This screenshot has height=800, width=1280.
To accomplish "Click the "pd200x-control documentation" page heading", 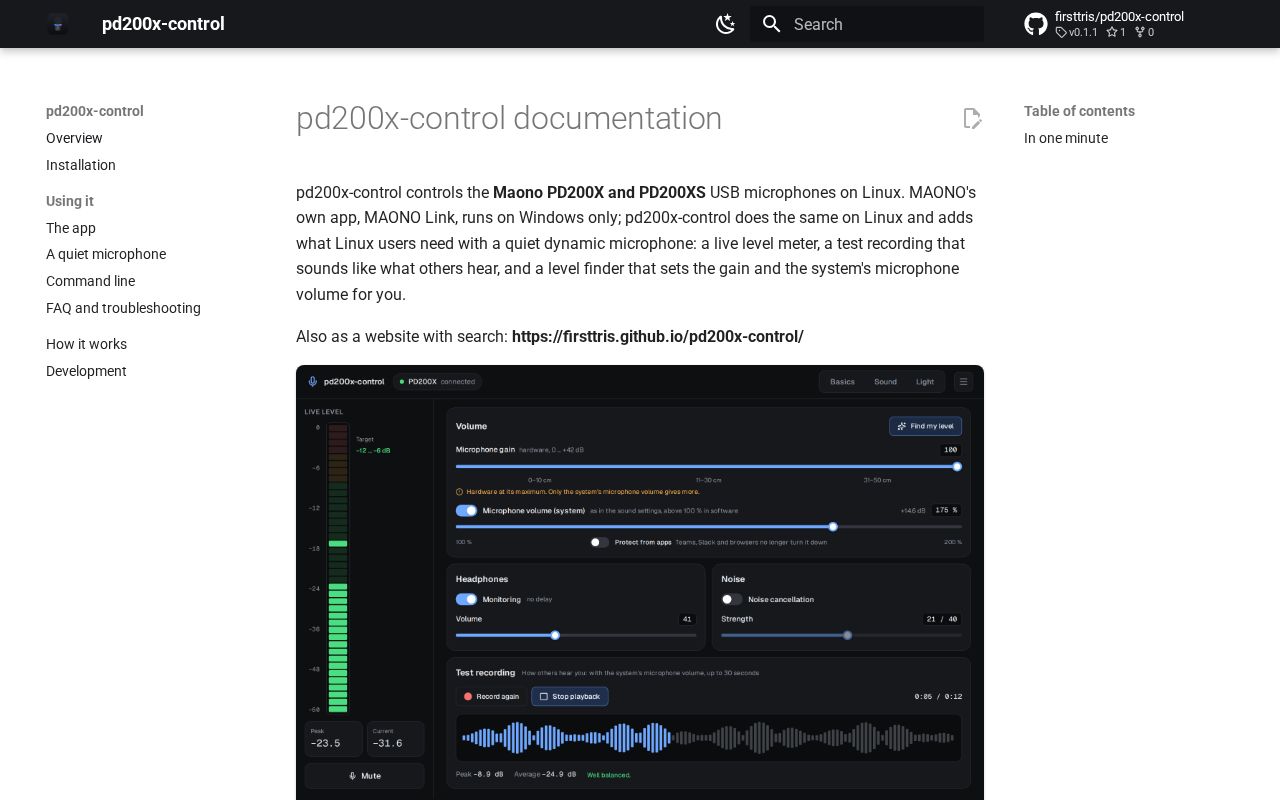I will 509,118.
